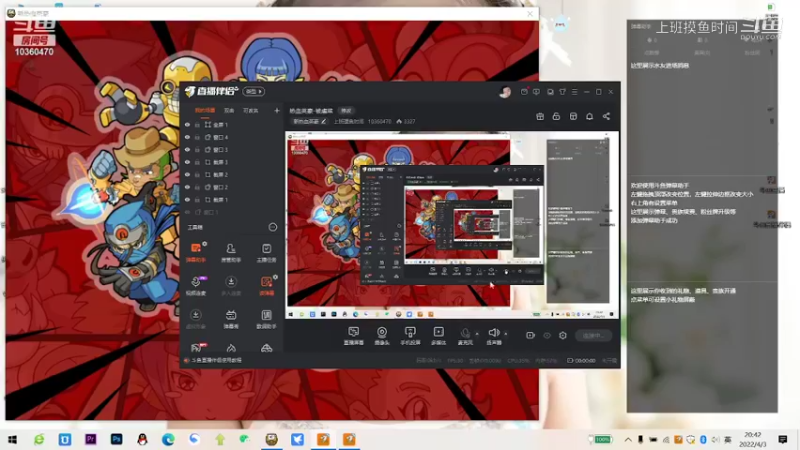
Task: Switch to the second scene tab
Action: pyautogui.click(x=229, y=110)
